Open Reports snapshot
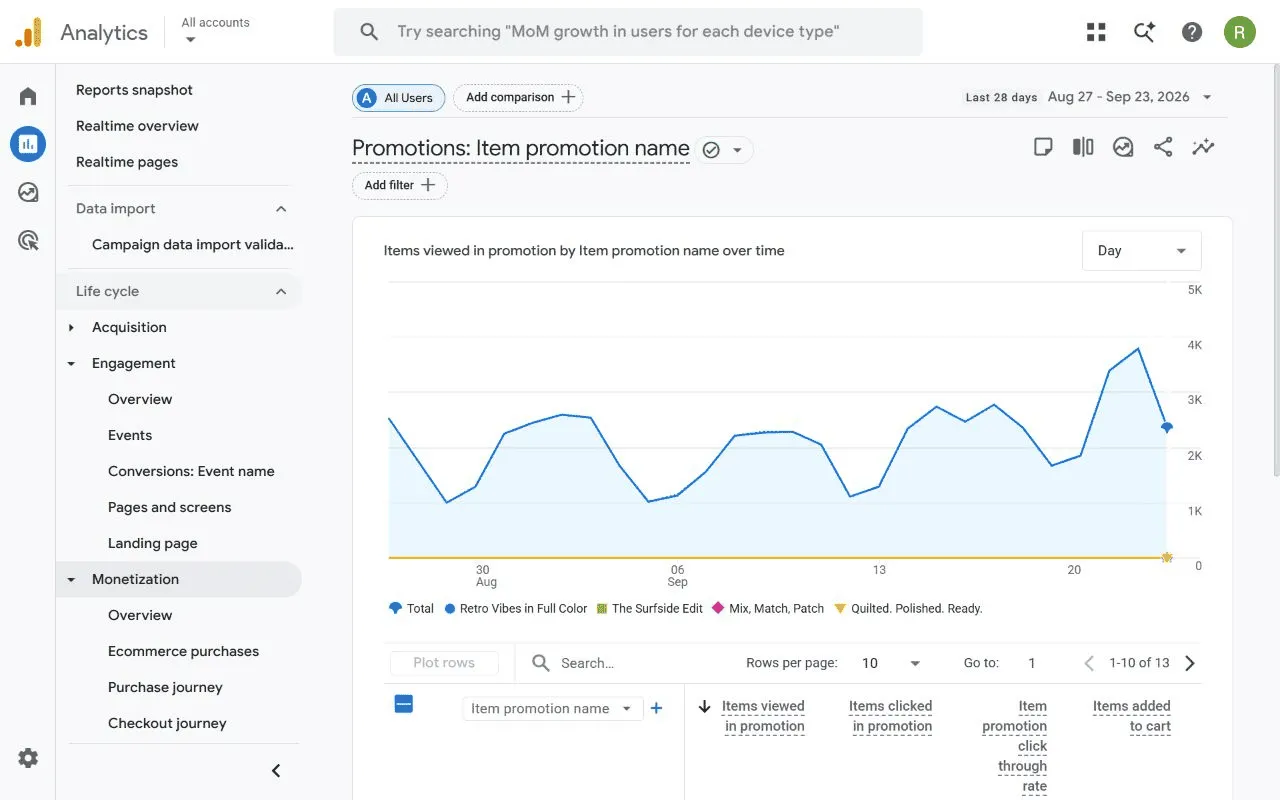This screenshot has height=800, width=1280. tap(134, 90)
